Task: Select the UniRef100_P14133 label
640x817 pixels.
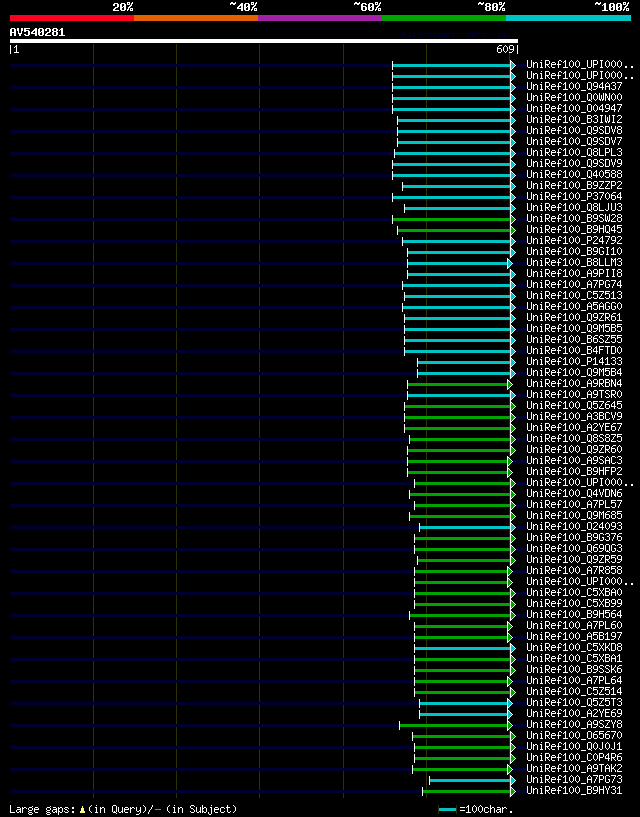Action: pyautogui.click(x=574, y=361)
